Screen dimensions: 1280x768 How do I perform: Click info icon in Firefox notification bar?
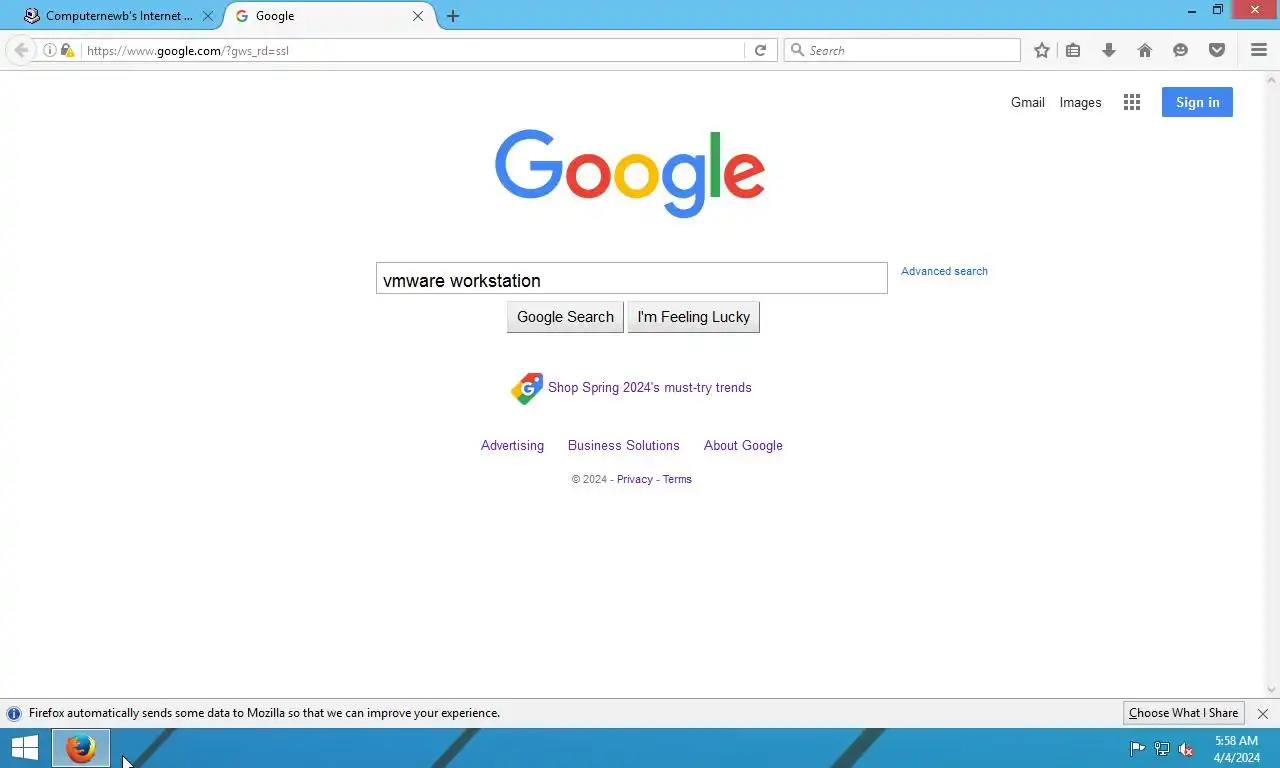click(14, 714)
